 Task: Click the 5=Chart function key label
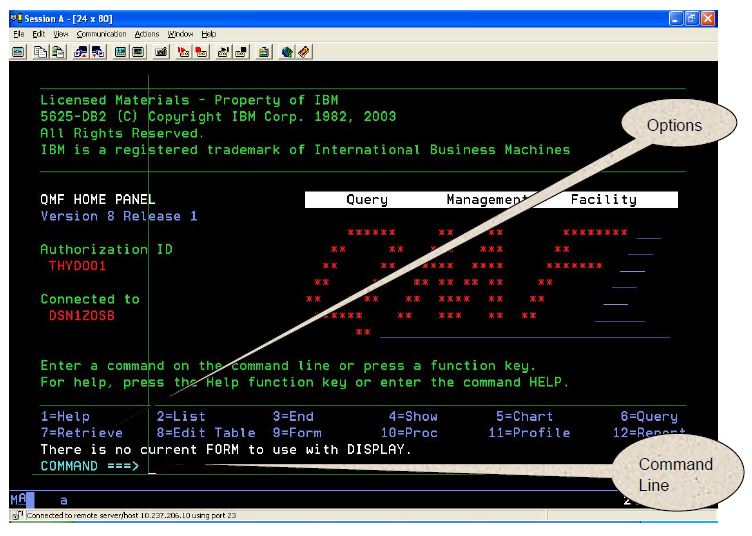[x=524, y=416]
